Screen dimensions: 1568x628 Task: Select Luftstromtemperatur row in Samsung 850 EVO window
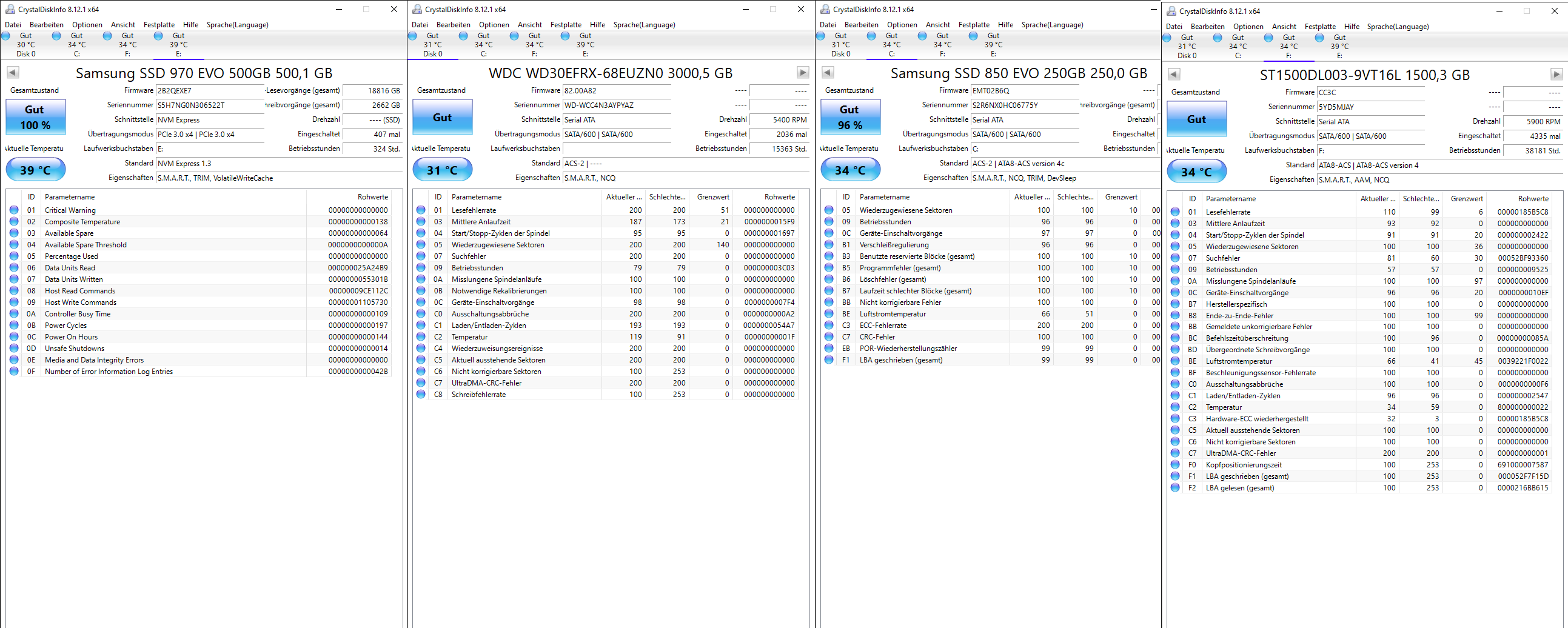[x=991, y=314]
